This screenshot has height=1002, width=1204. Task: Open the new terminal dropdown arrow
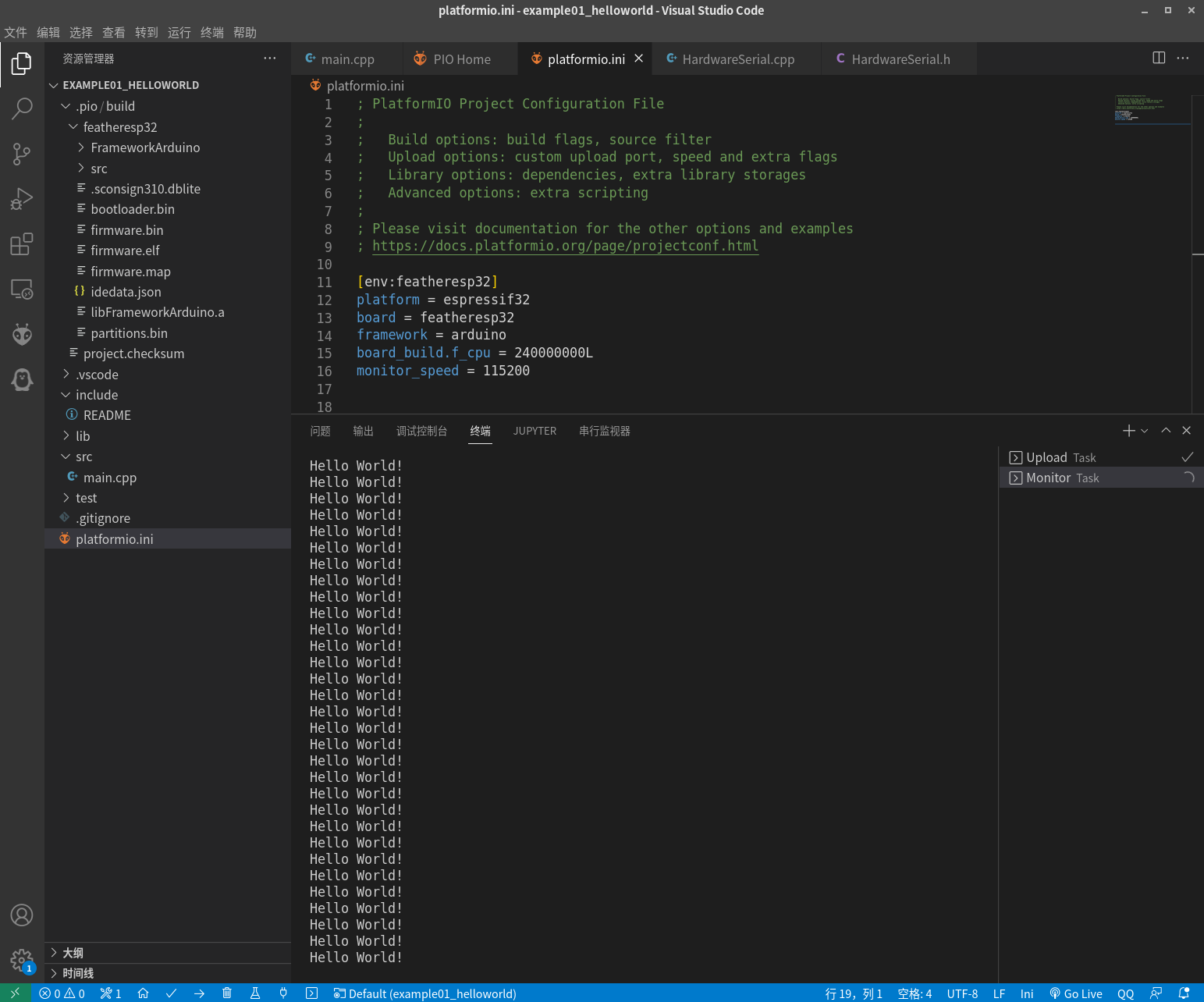click(x=1145, y=431)
